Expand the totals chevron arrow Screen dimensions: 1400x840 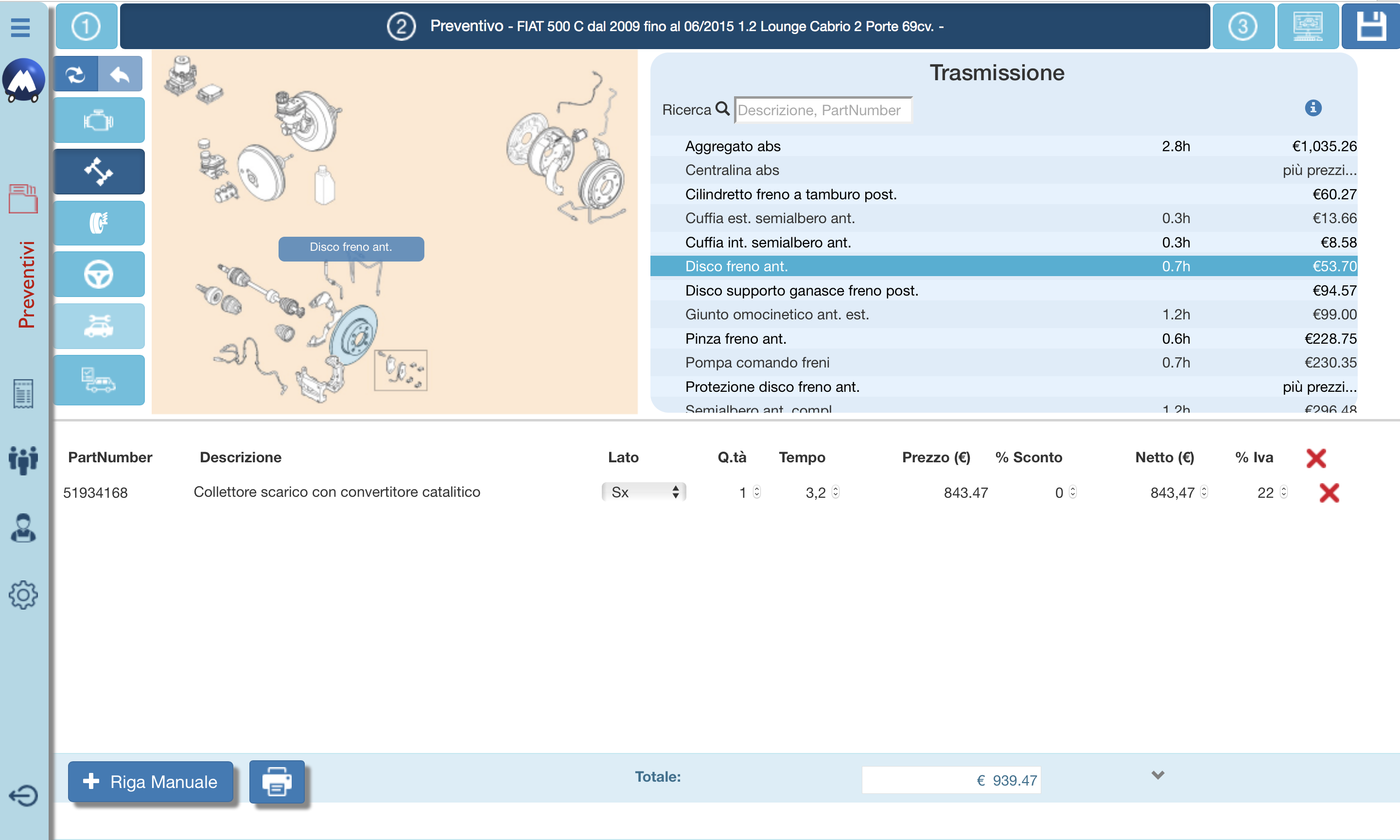click(1158, 775)
